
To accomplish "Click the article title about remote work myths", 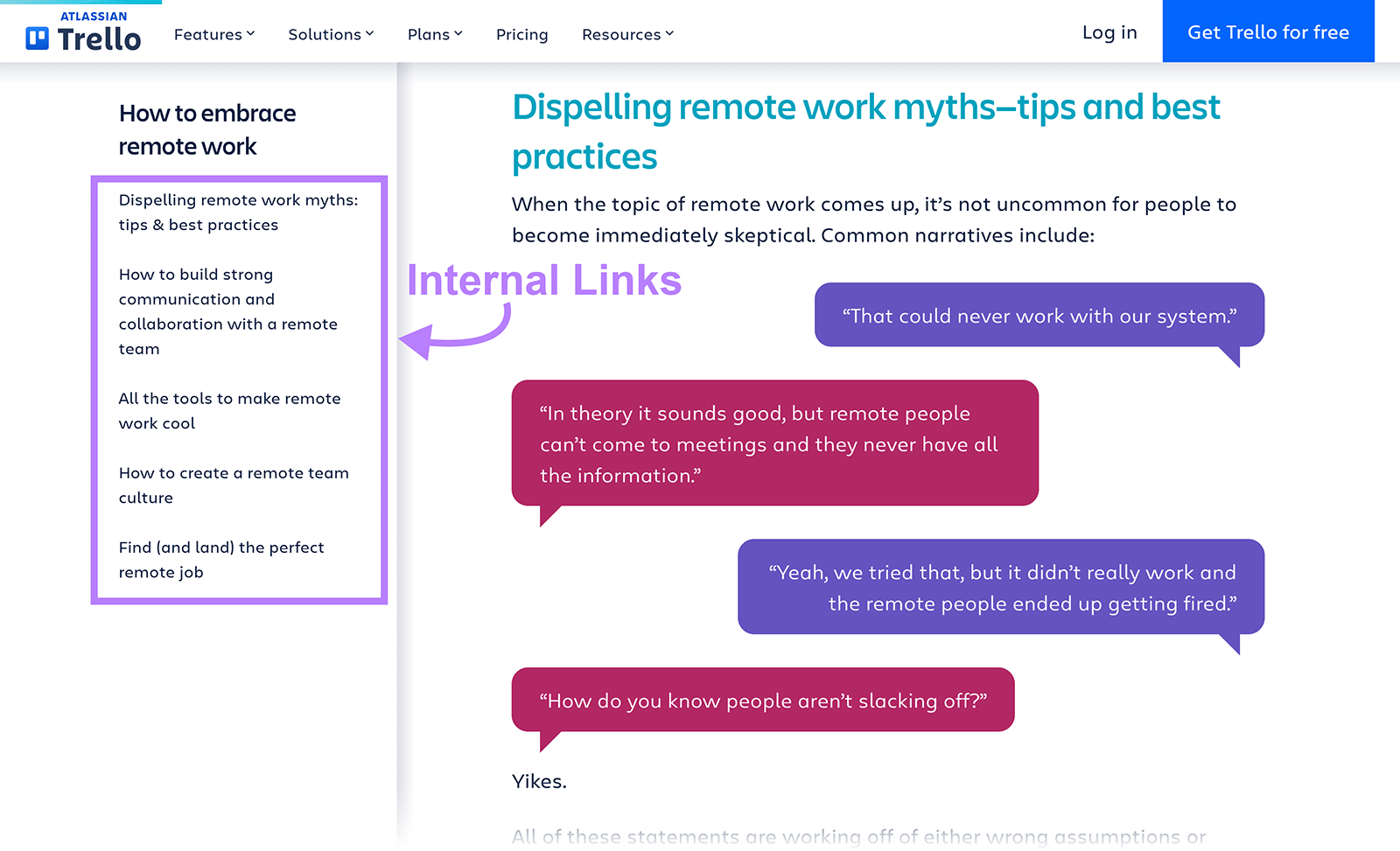I will pos(866,131).
